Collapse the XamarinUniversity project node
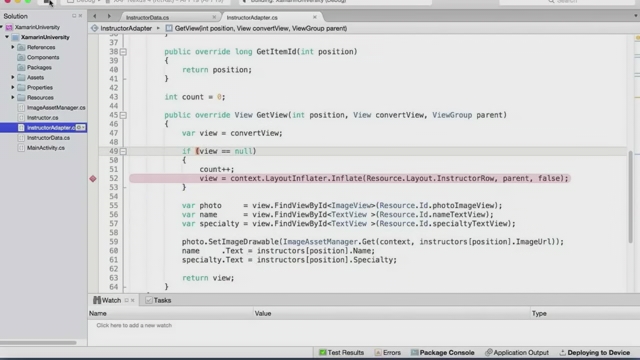The height and width of the screenshot is (360, 640). (x=7, y=37)
